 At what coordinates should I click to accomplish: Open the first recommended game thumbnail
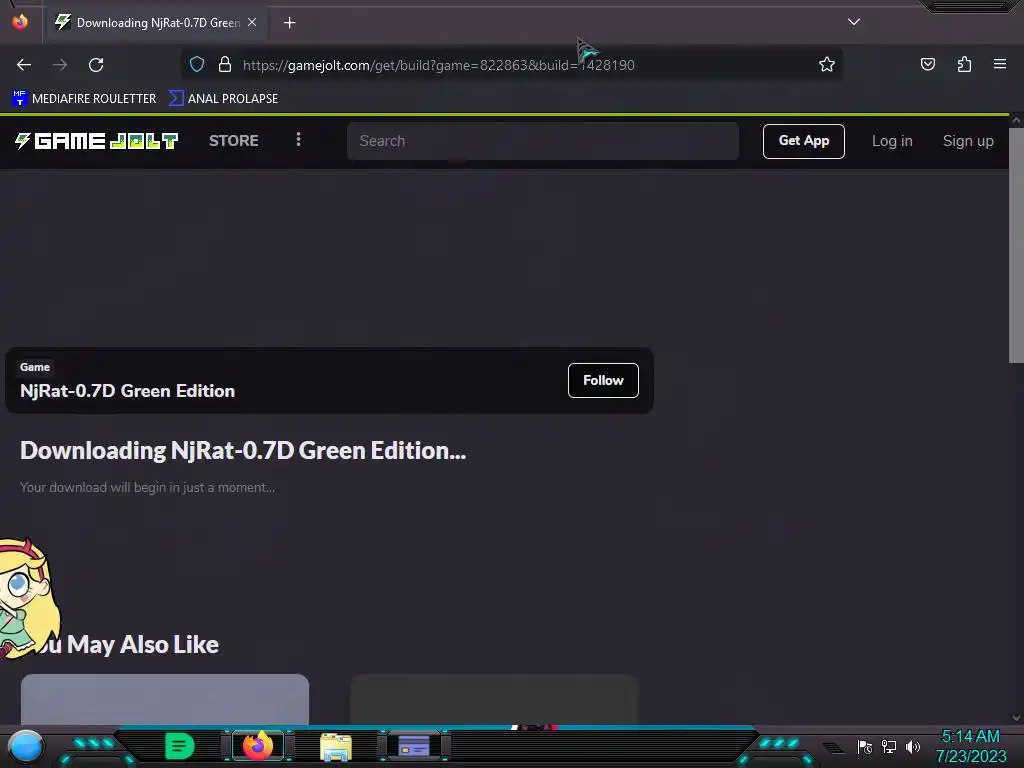point(165,699)
